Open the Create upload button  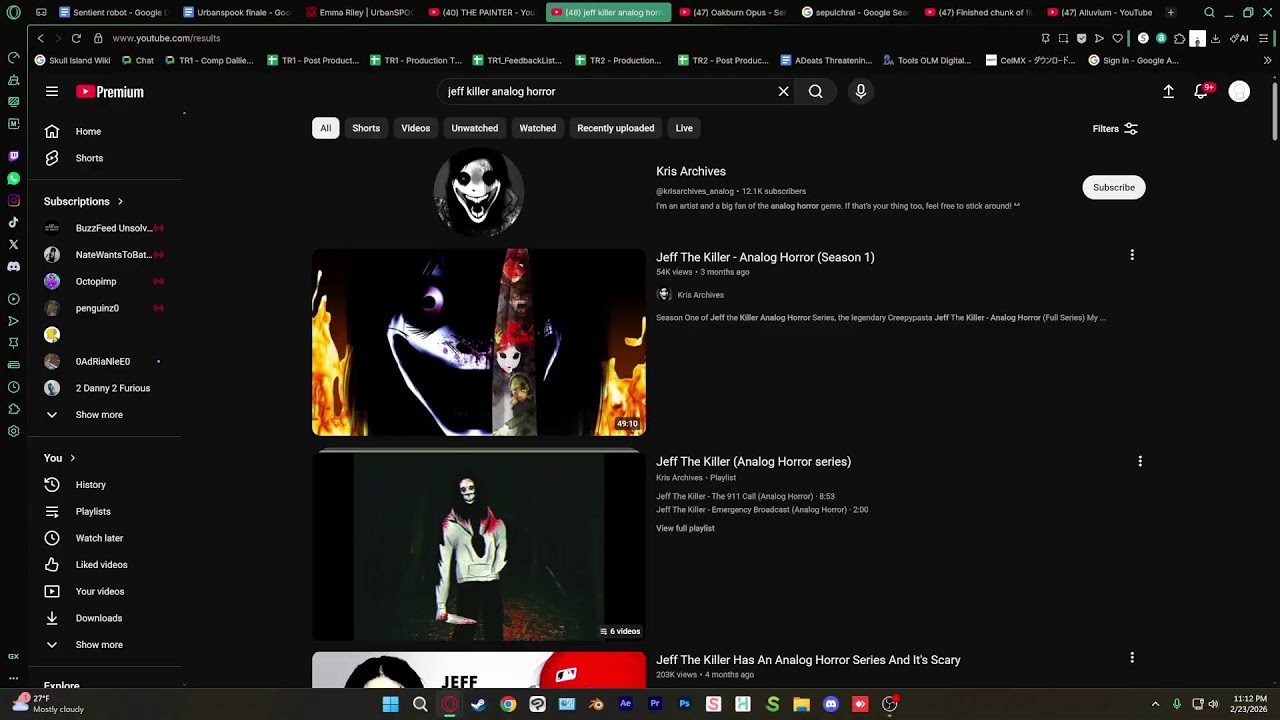point(1168,91)
